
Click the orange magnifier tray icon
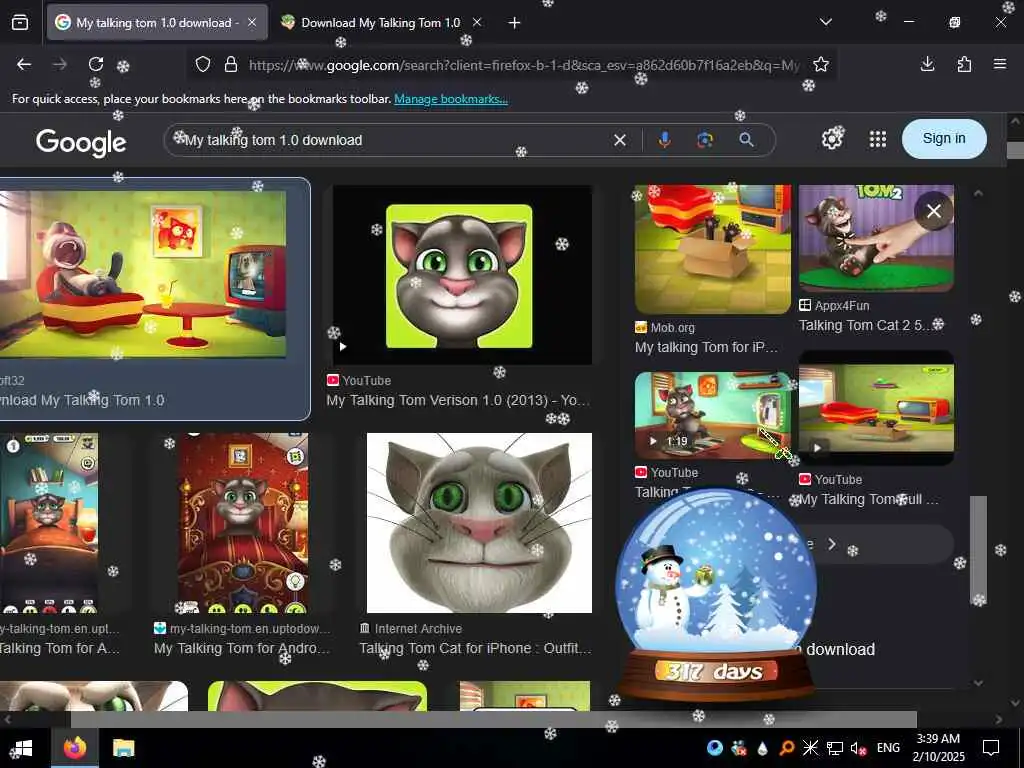pyautogui.click(x=787, y=748)
